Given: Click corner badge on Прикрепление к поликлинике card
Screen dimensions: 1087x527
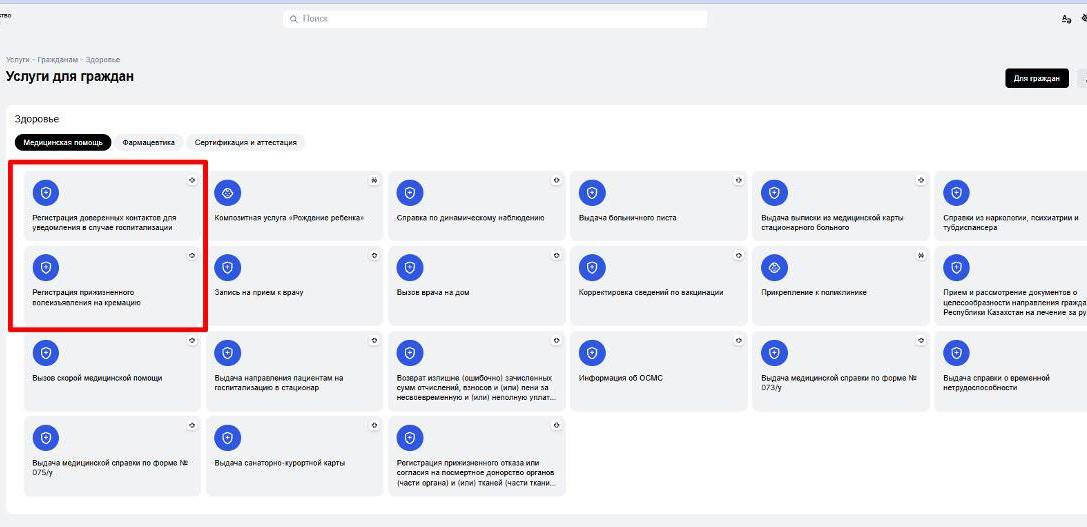Looking at the screenshot, I should pyautogui.click(x=921, y=255).
